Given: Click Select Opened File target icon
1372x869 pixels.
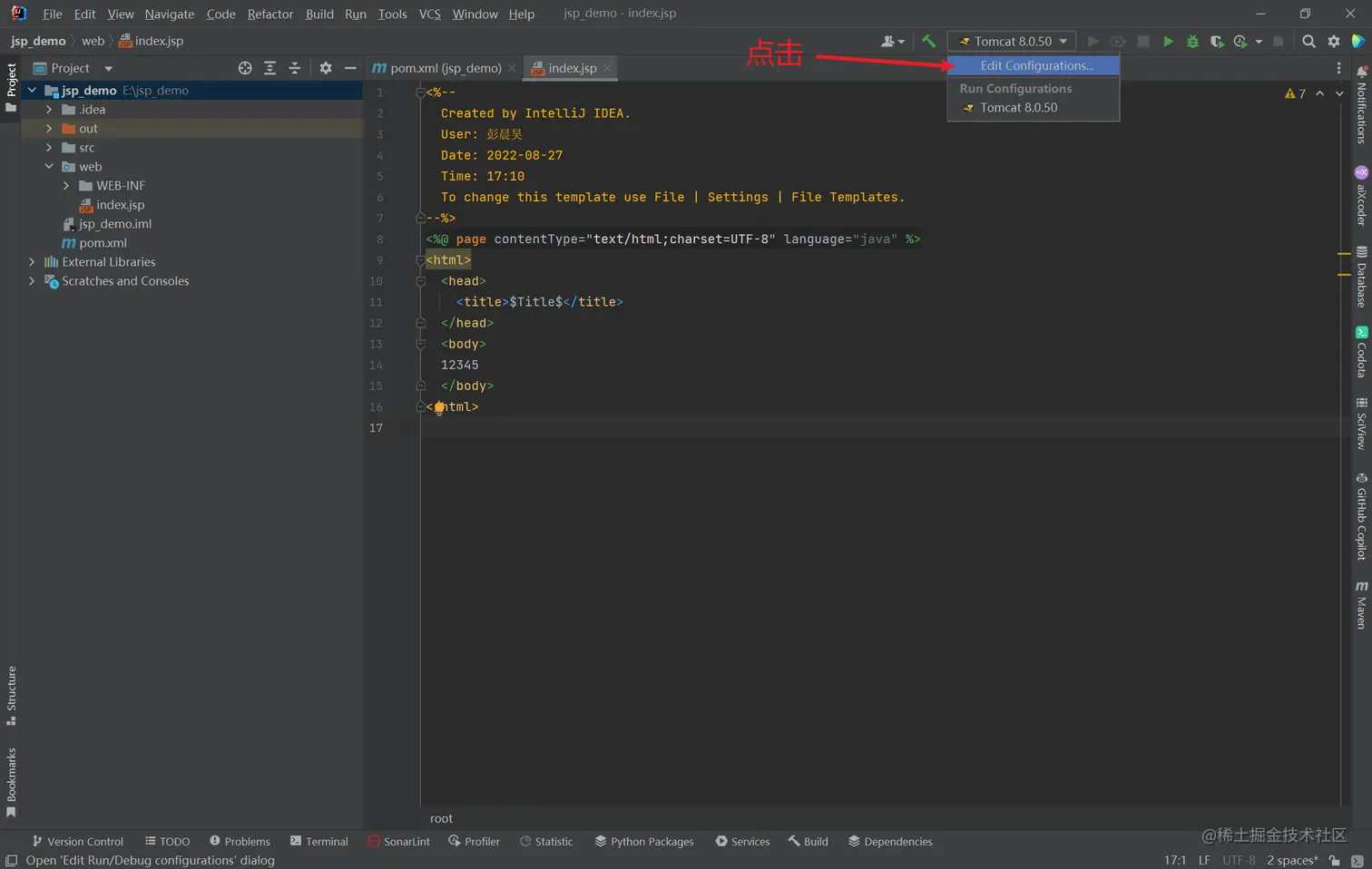Looking at the screenshot, I should (245, 68).
